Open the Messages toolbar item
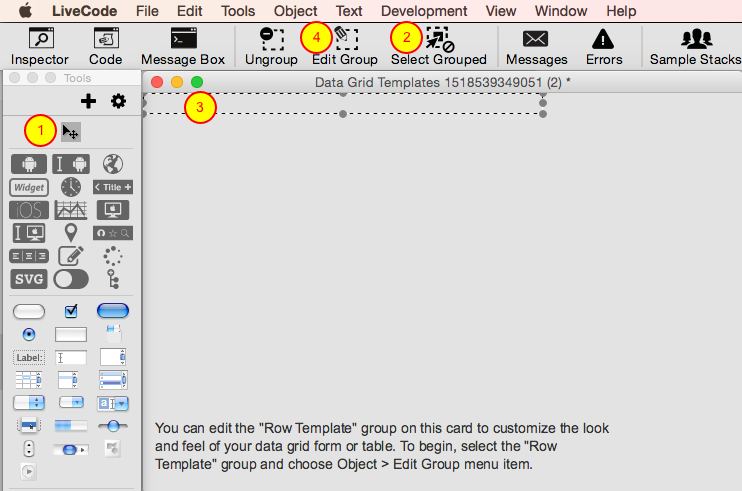 tap(537, 46)
